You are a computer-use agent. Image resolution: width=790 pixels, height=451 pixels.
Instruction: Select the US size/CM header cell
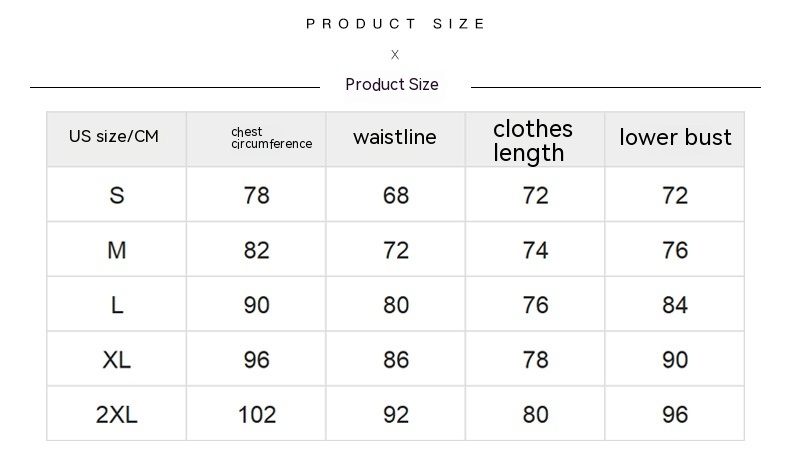coord(114,137)
